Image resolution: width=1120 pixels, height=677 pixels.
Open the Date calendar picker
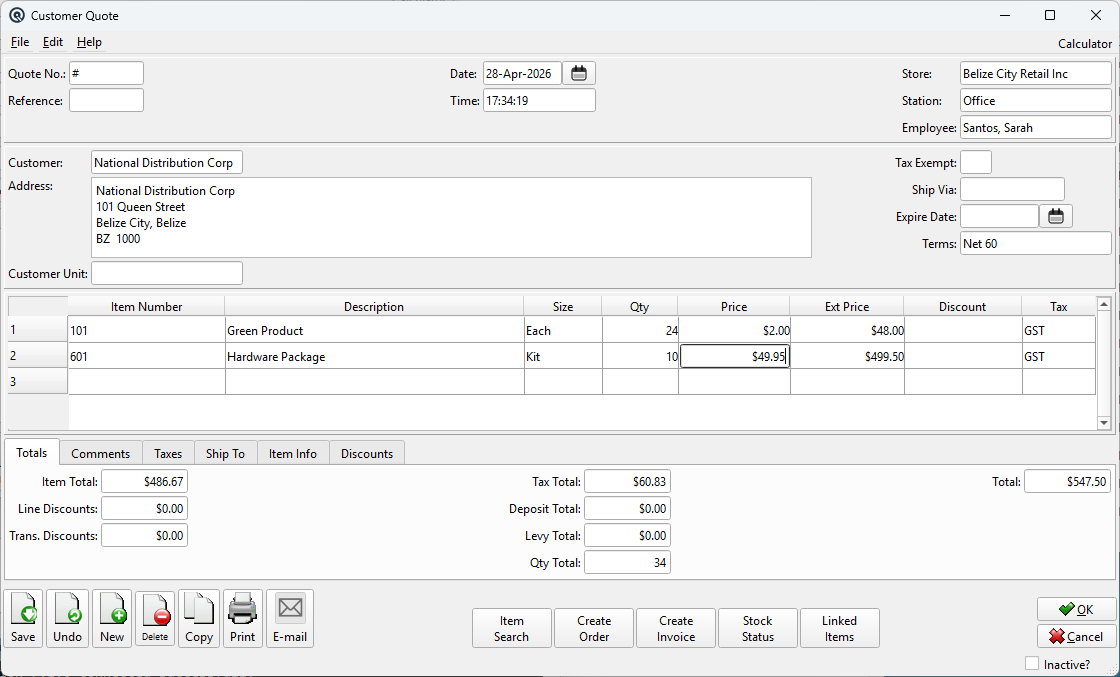[x=579, y=74]
